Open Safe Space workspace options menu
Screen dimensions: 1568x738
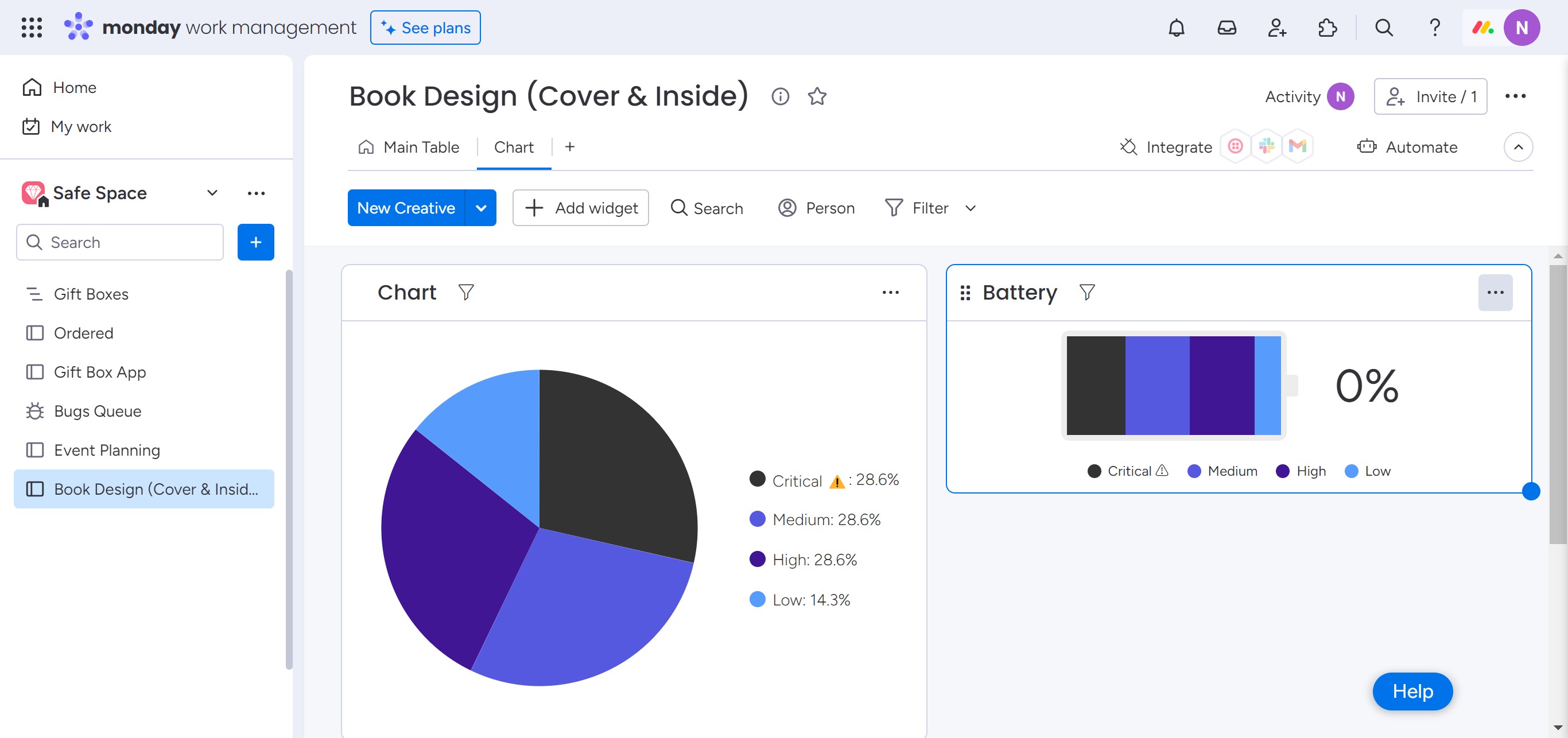point(256,193)
